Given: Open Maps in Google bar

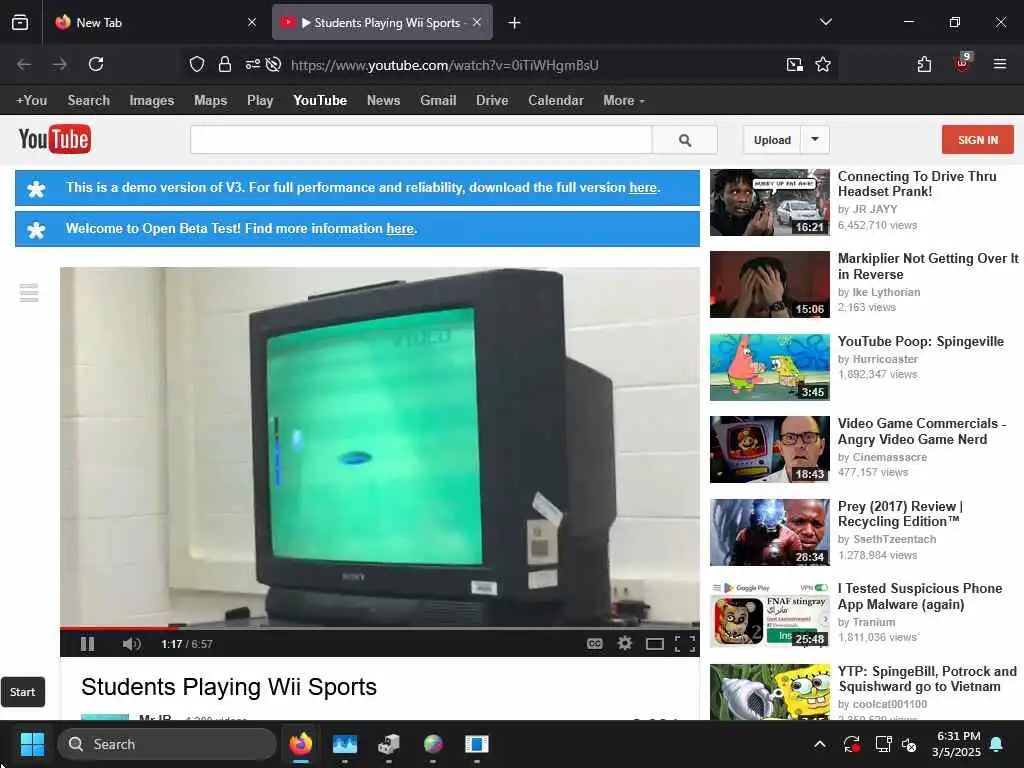Looking at the screenshot, I should point(210,101).
